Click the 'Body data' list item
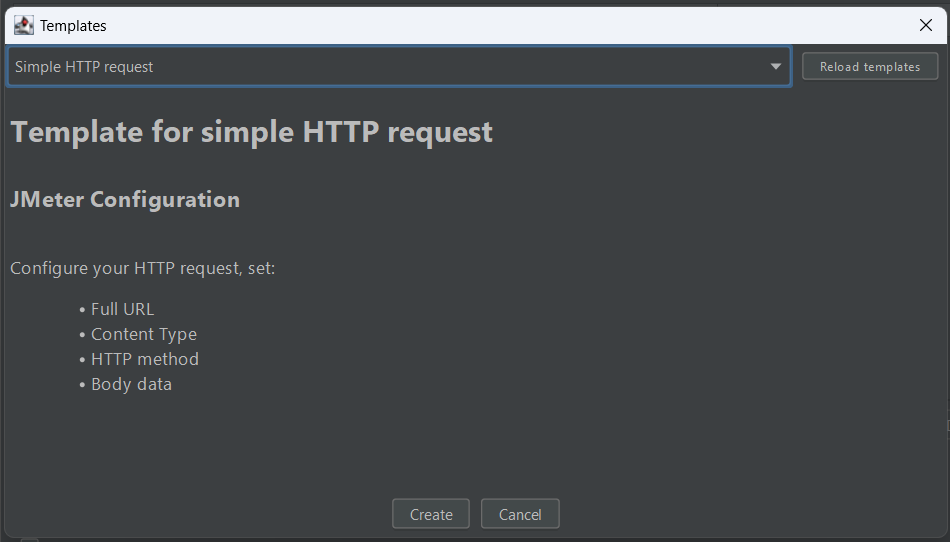This screenshot has height=542, width=950. point(131,384)
